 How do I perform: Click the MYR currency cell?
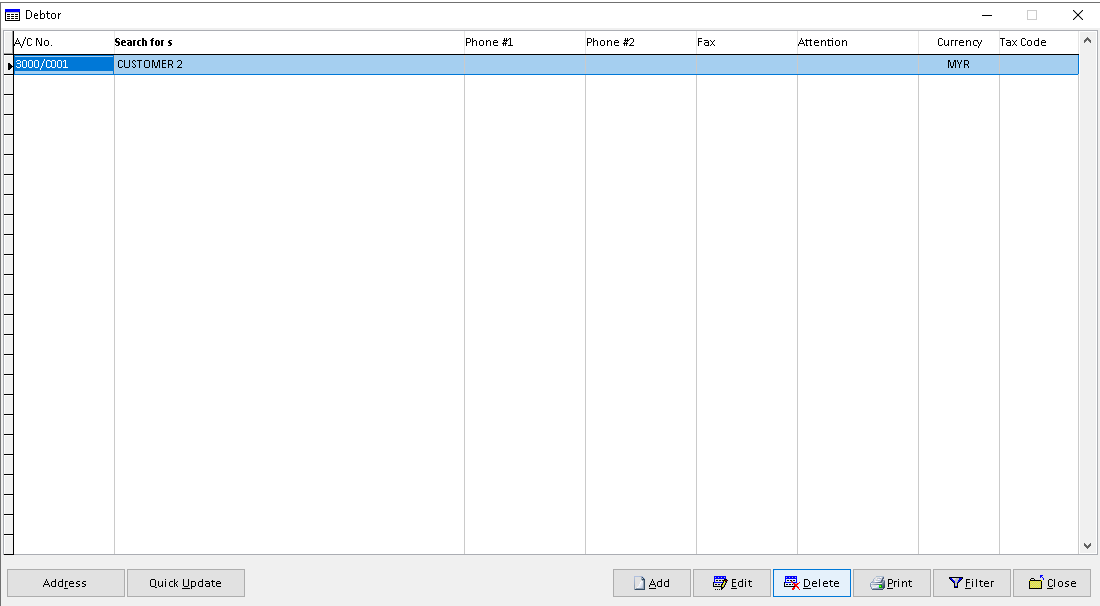coord(958,64)
